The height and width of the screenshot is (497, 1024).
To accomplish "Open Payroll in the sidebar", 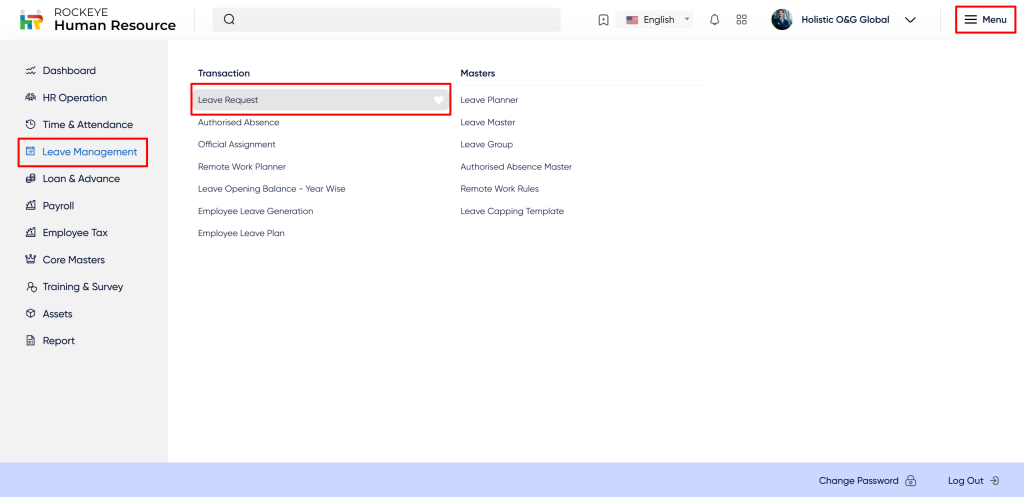I will (57, 206).
